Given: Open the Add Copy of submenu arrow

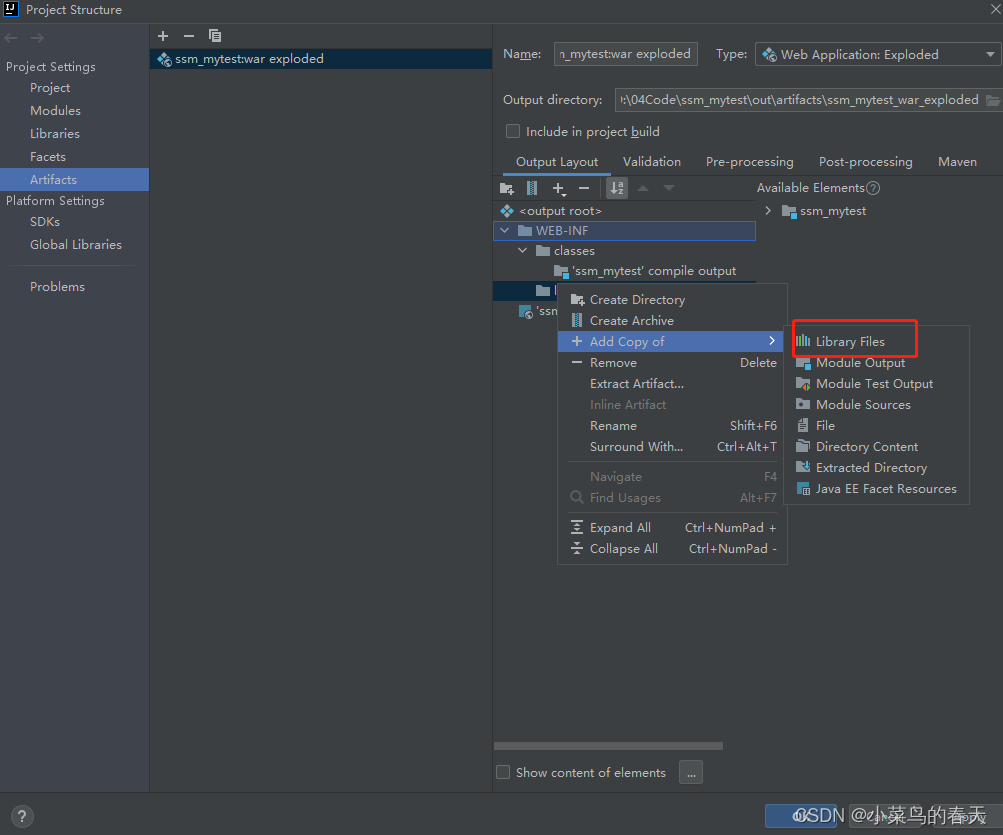Looking at the screenshot, I should (772, 341).
